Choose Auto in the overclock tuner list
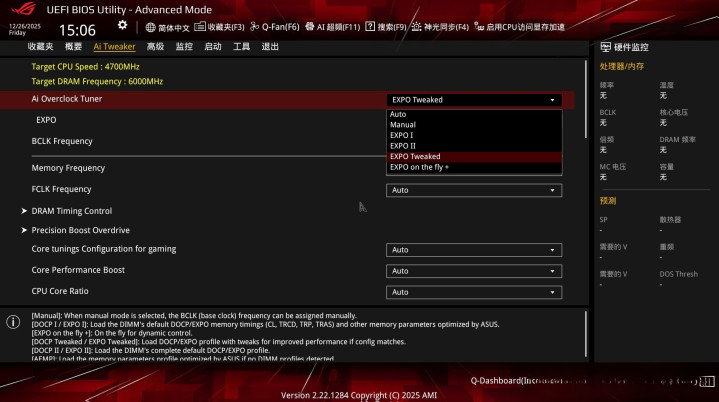This screenshot has height=402, width=719. point(474,114)
